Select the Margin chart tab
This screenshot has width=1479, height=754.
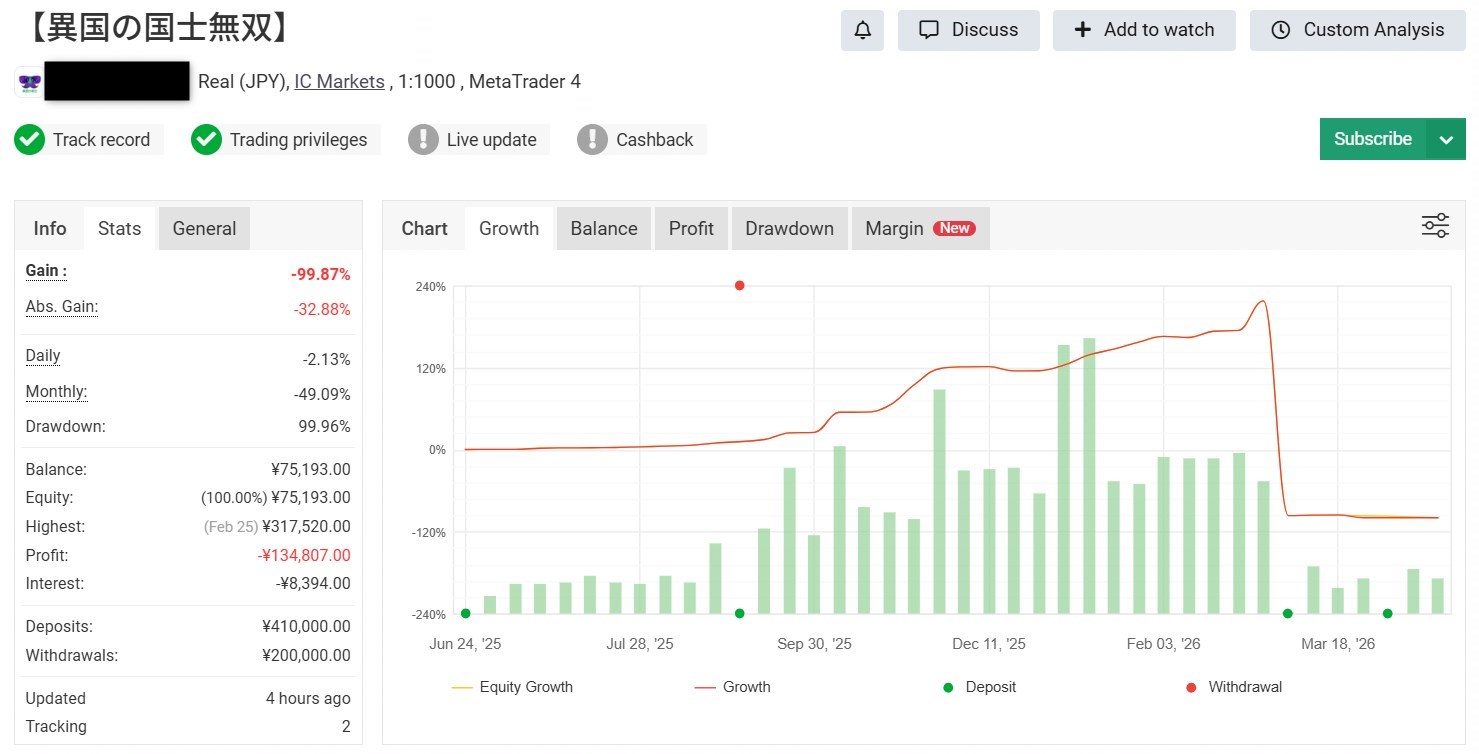point(920,228)
